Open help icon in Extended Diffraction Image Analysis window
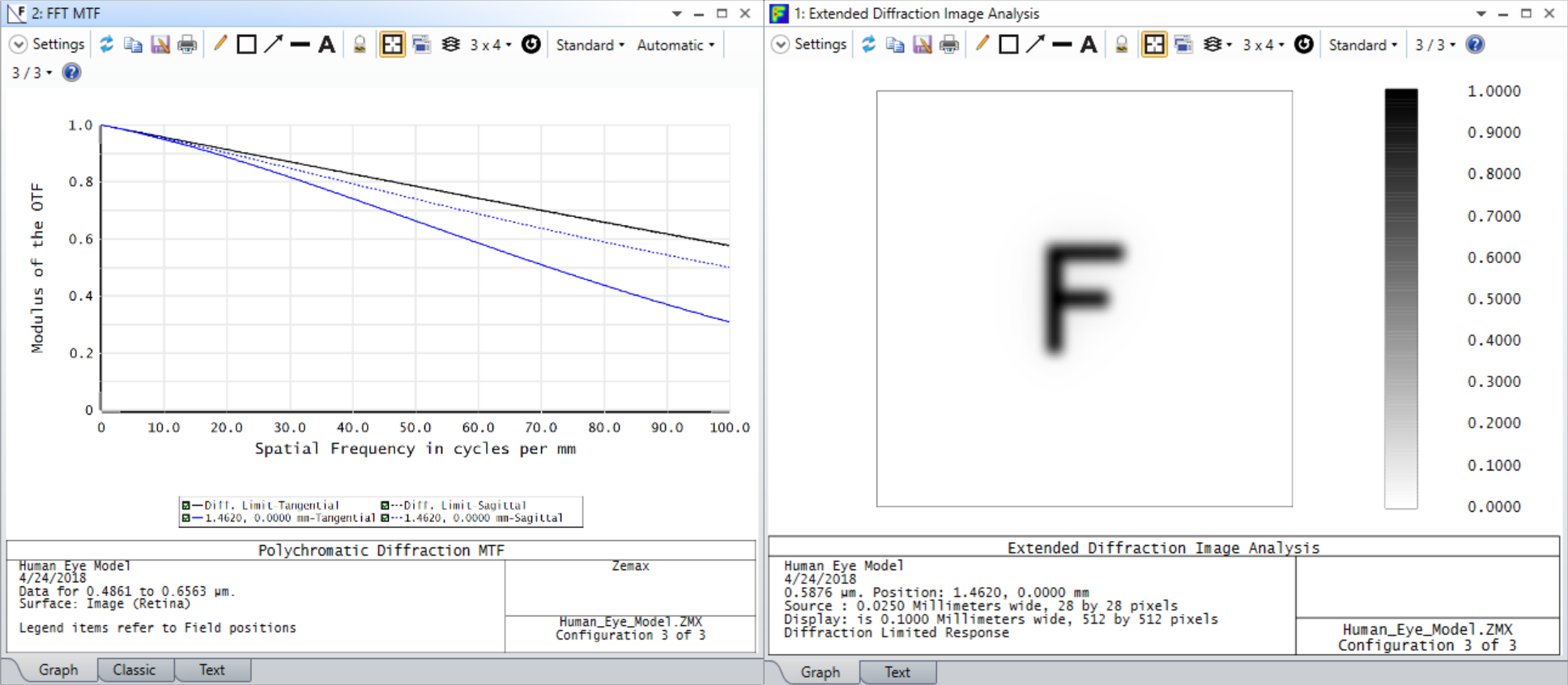 tap(1475, 45)
